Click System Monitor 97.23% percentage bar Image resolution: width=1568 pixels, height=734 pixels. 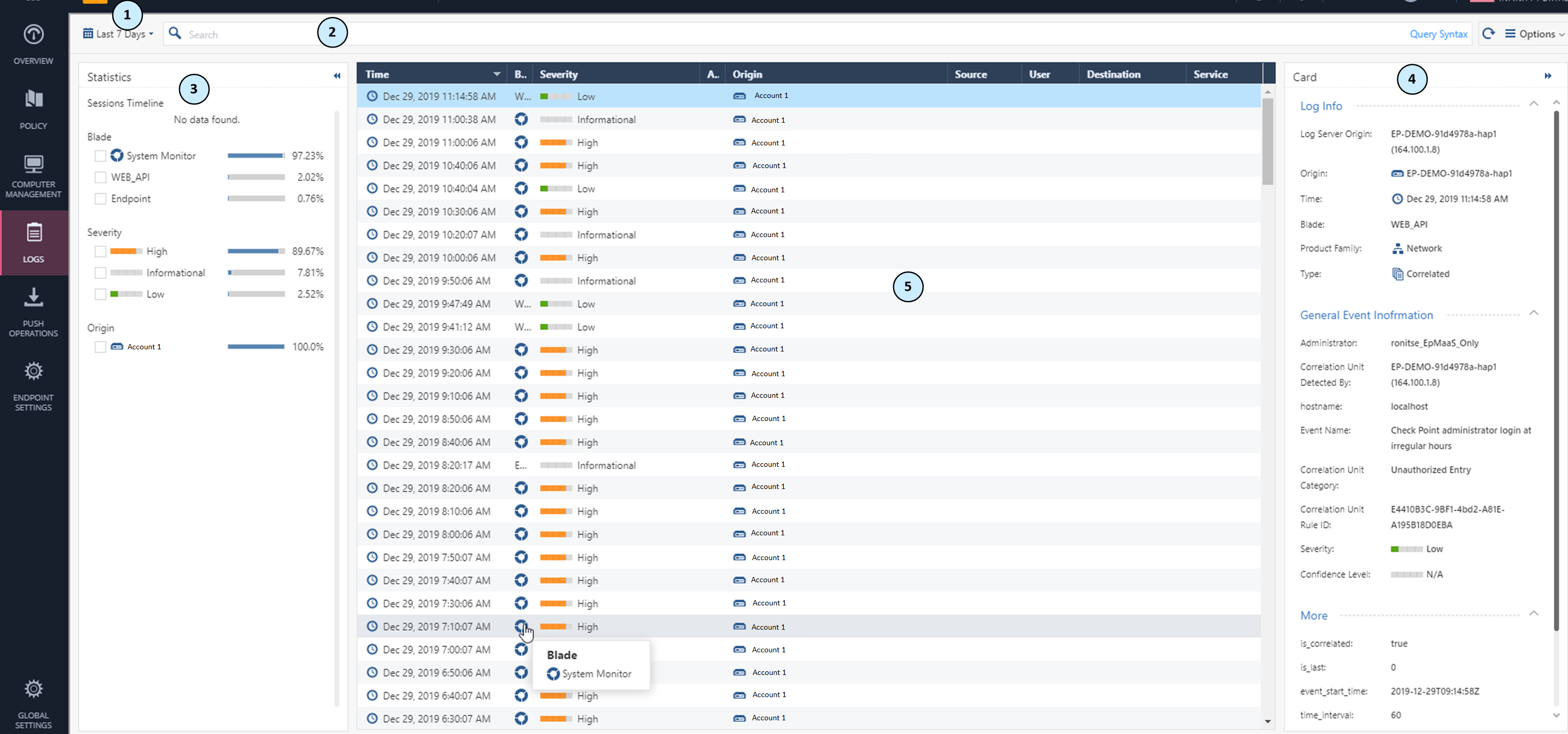pos(256,156)
